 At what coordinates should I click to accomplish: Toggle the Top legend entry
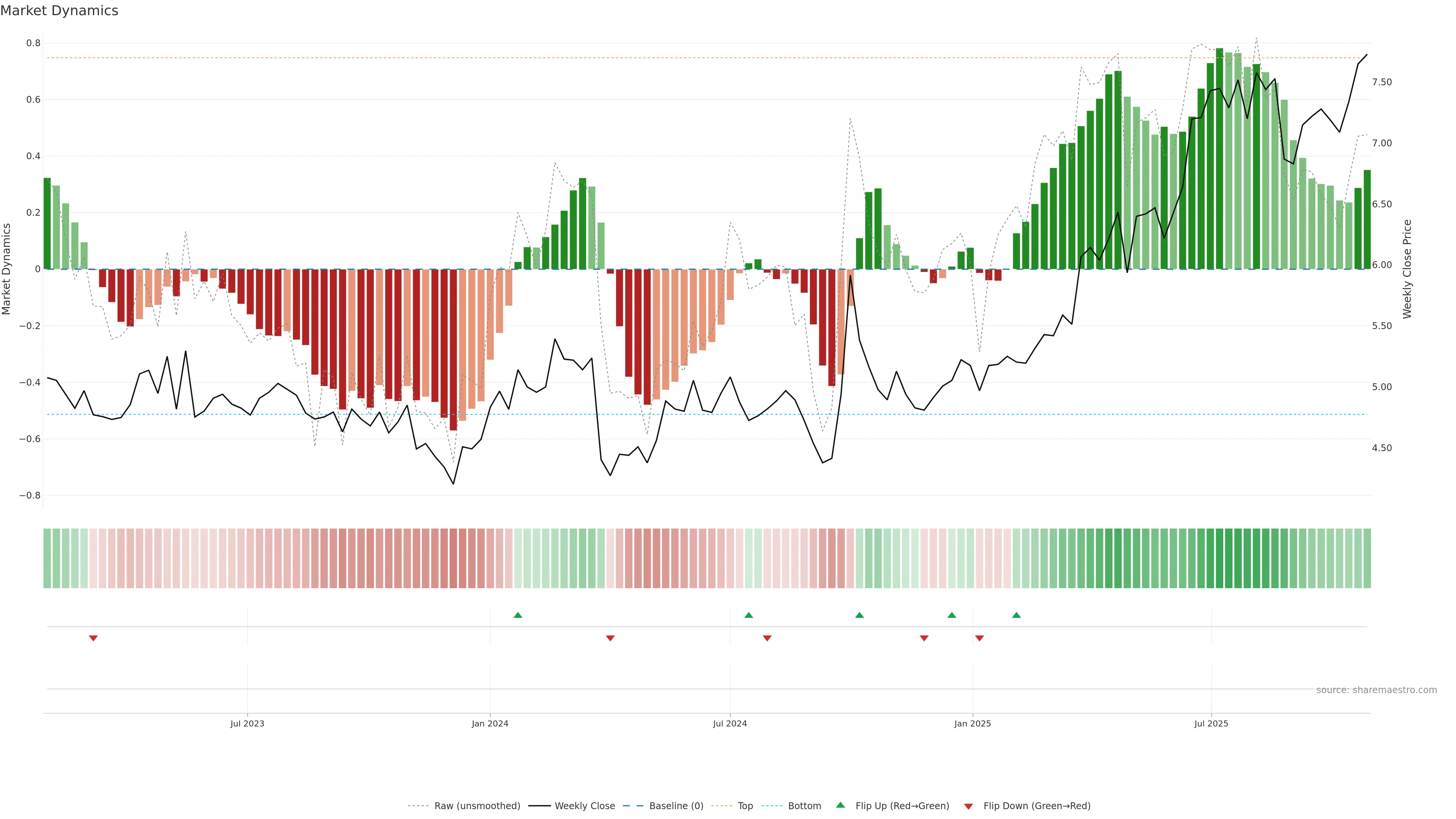tap(745, 805)
